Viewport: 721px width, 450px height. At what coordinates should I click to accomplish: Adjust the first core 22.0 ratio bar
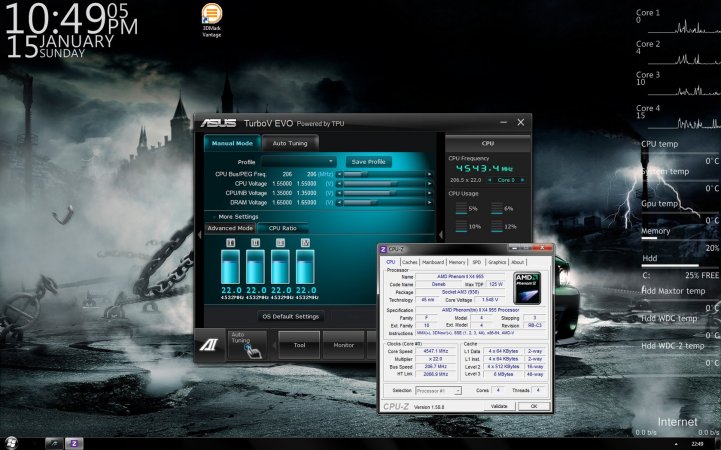pos(230,267)
